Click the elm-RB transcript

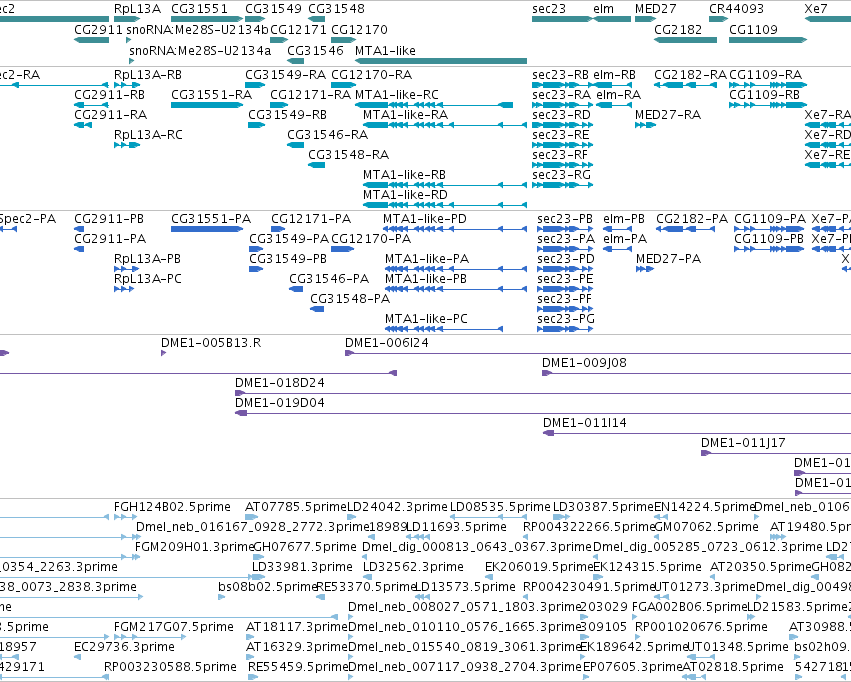611,85
